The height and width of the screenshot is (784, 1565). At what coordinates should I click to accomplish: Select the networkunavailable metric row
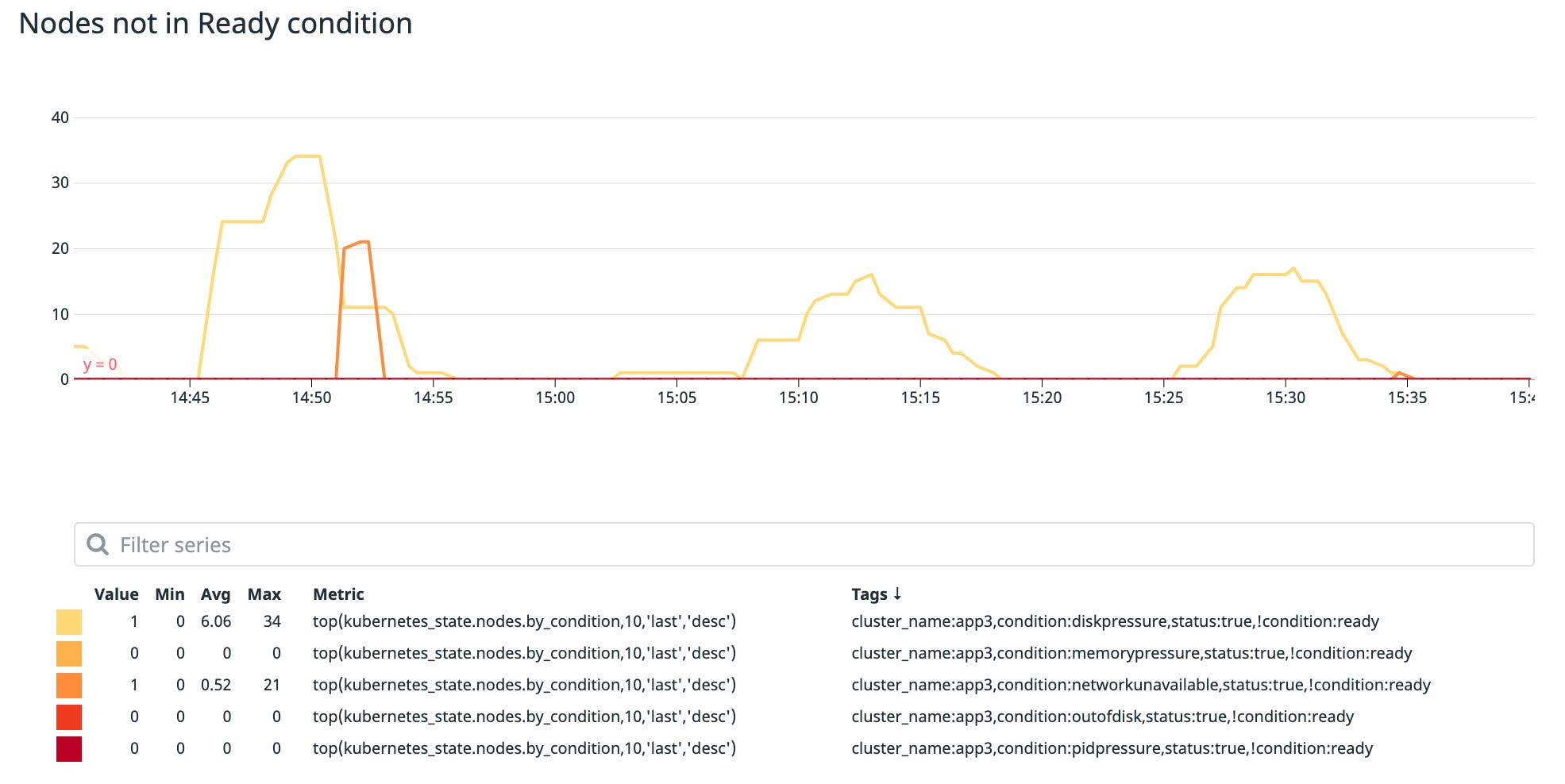click(524, 685)
